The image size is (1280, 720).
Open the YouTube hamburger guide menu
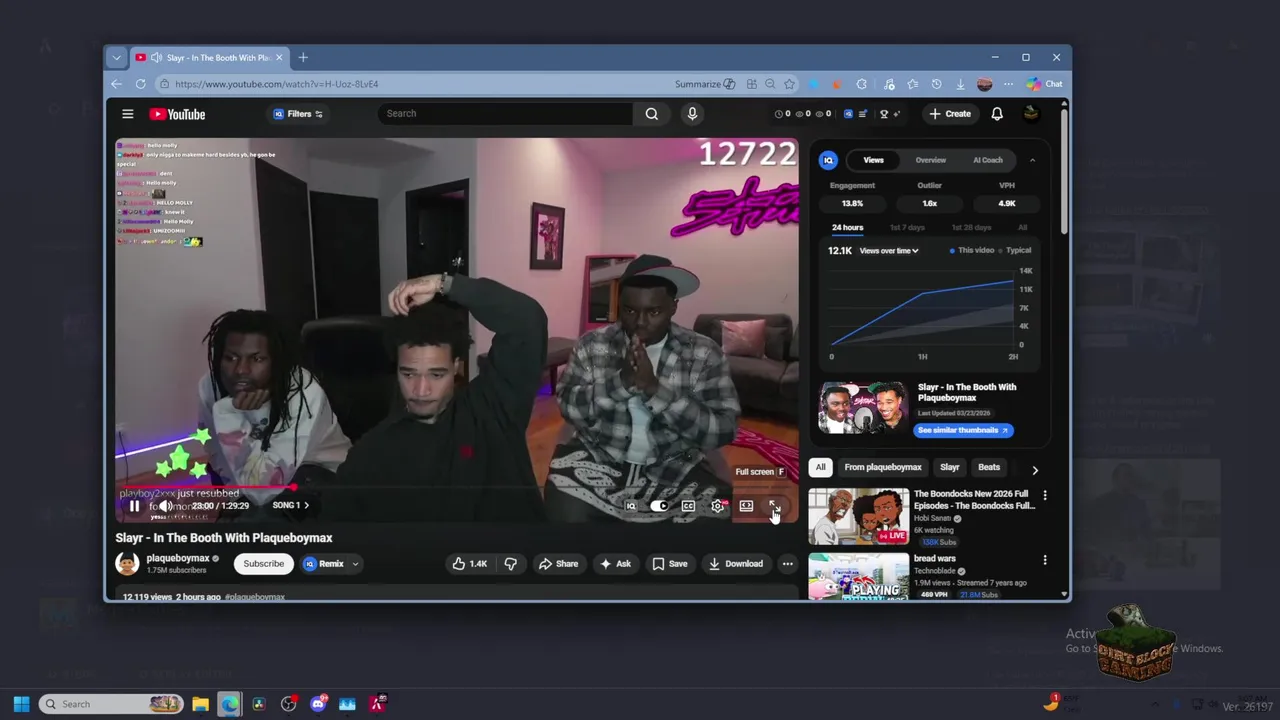(128, 114)
